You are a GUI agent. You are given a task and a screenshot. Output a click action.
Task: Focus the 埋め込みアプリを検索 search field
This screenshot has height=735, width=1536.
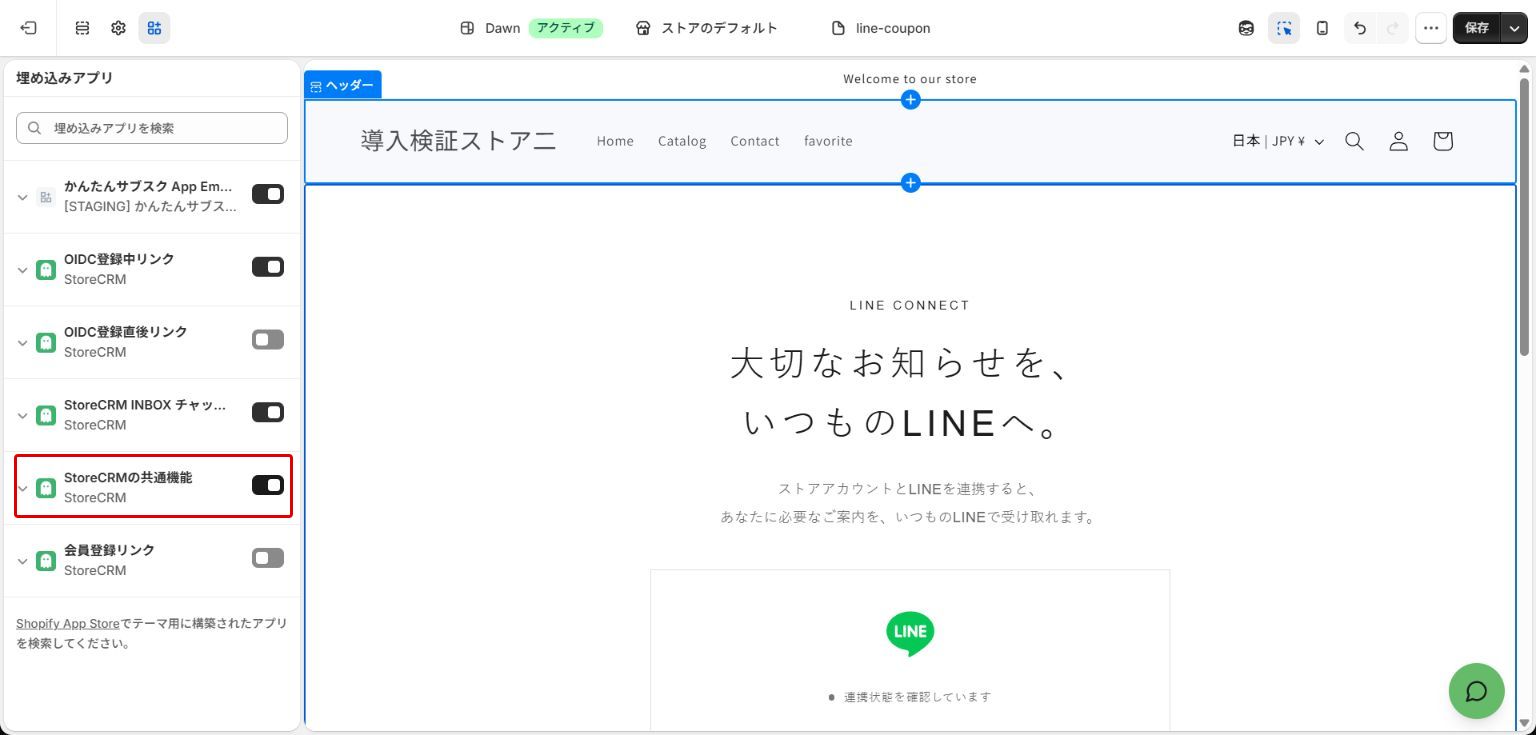[x=152, y=128]
